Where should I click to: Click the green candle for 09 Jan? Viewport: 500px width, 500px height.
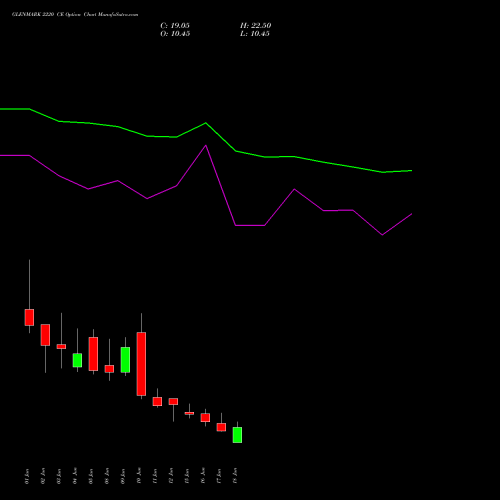pyautogui.click(x=125, y=360)
